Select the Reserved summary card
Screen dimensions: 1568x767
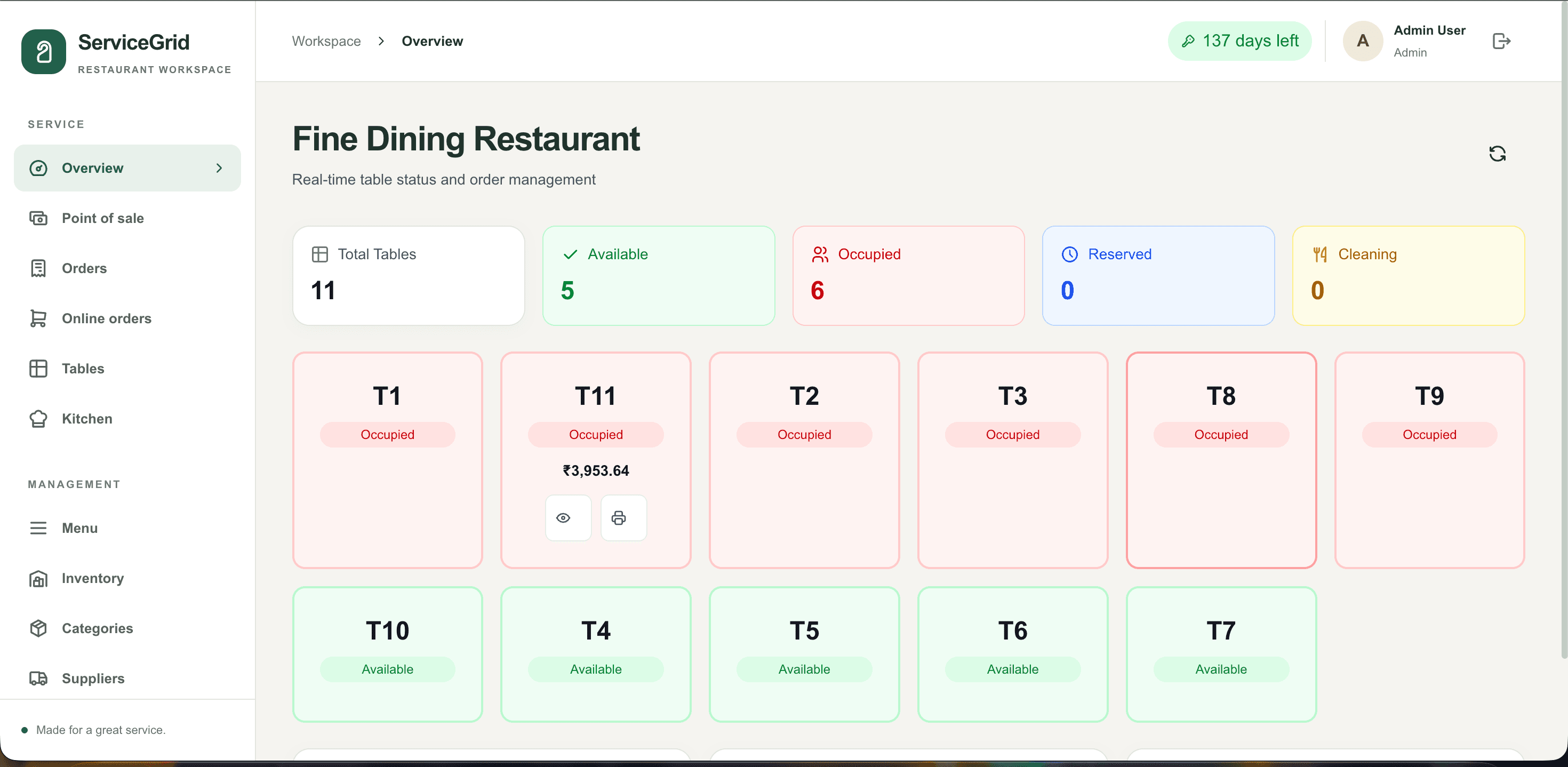(x=1158, y=276)
